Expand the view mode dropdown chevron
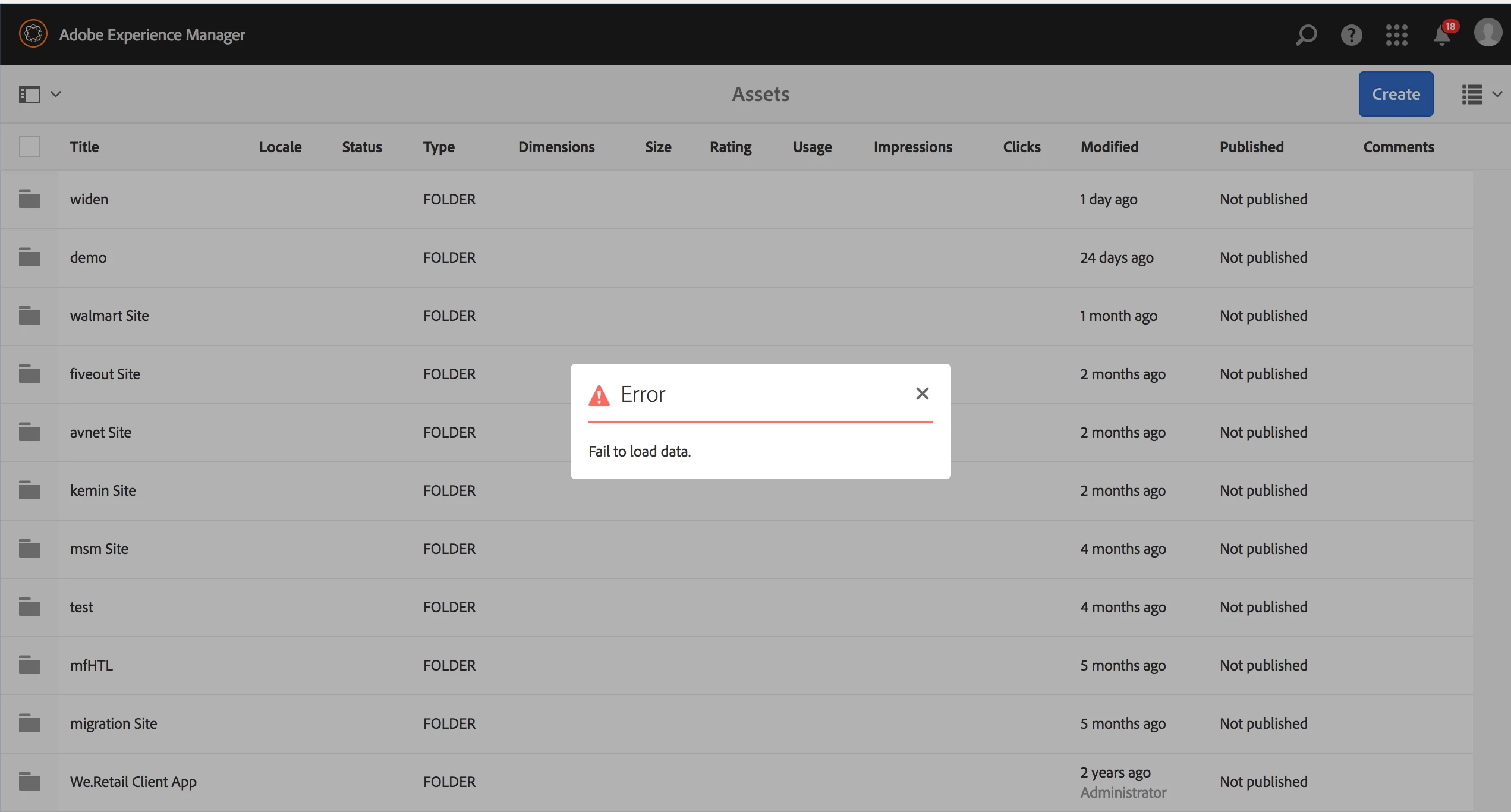1511x812 pixels. coord(1497,94)
